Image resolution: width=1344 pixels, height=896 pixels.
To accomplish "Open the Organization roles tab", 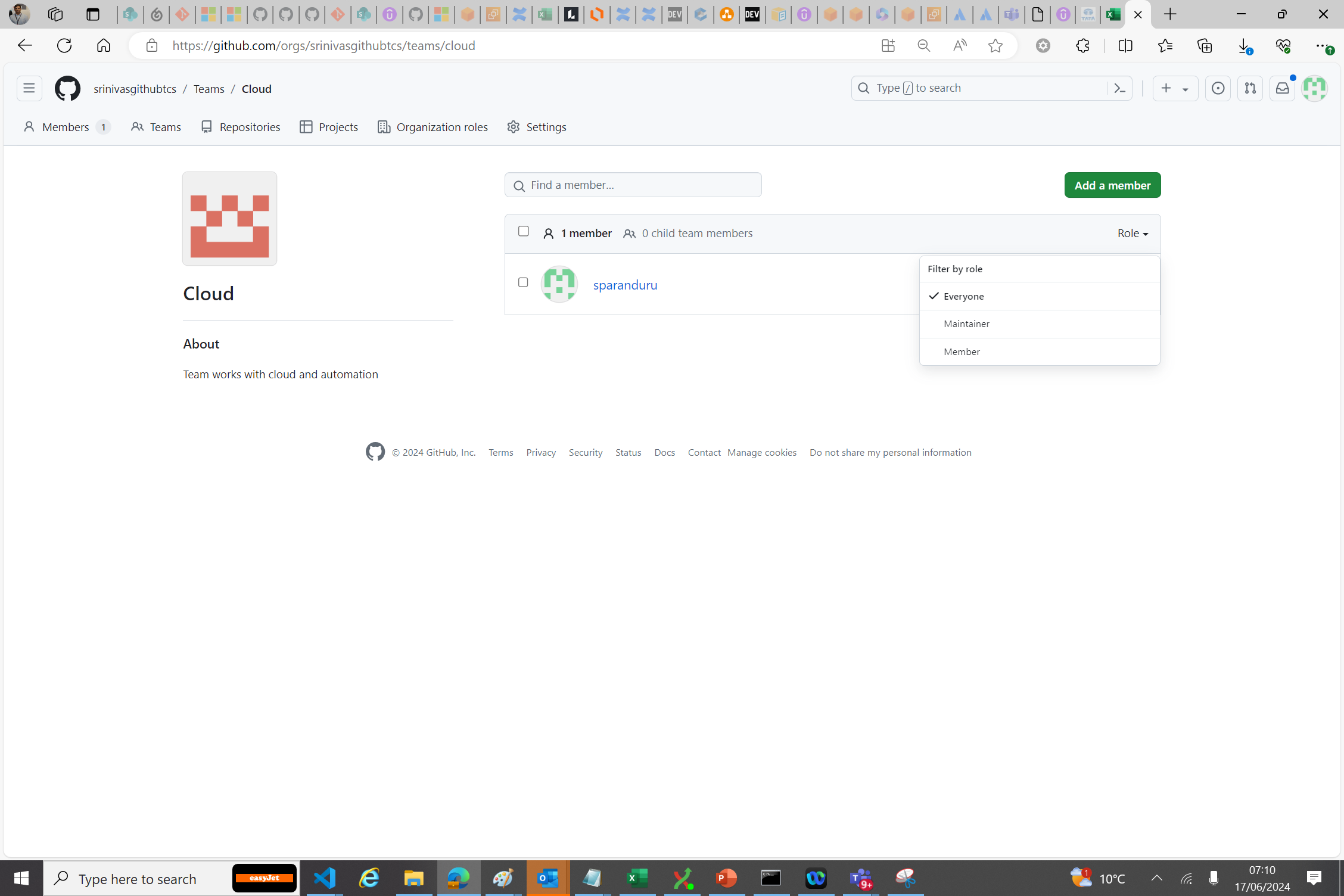I will (433, 127).
